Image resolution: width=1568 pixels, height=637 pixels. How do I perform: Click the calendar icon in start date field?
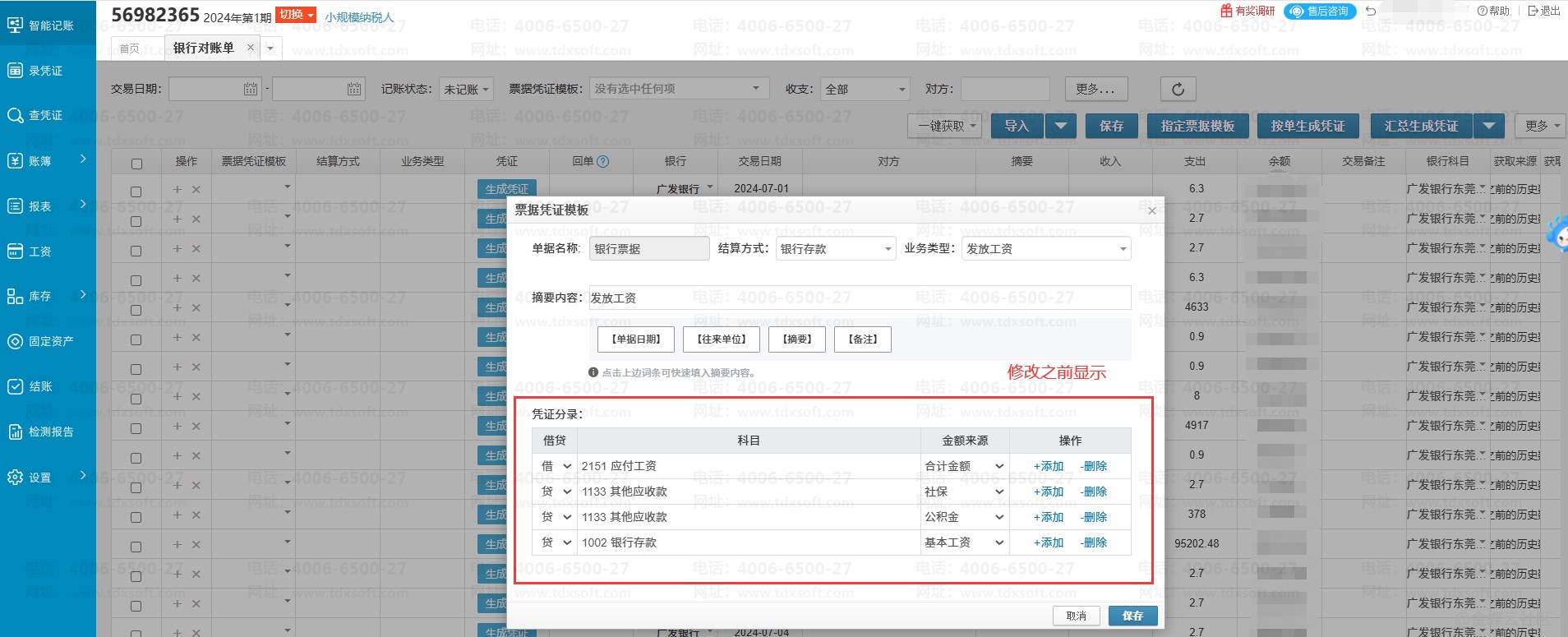[x=251, y=89]
